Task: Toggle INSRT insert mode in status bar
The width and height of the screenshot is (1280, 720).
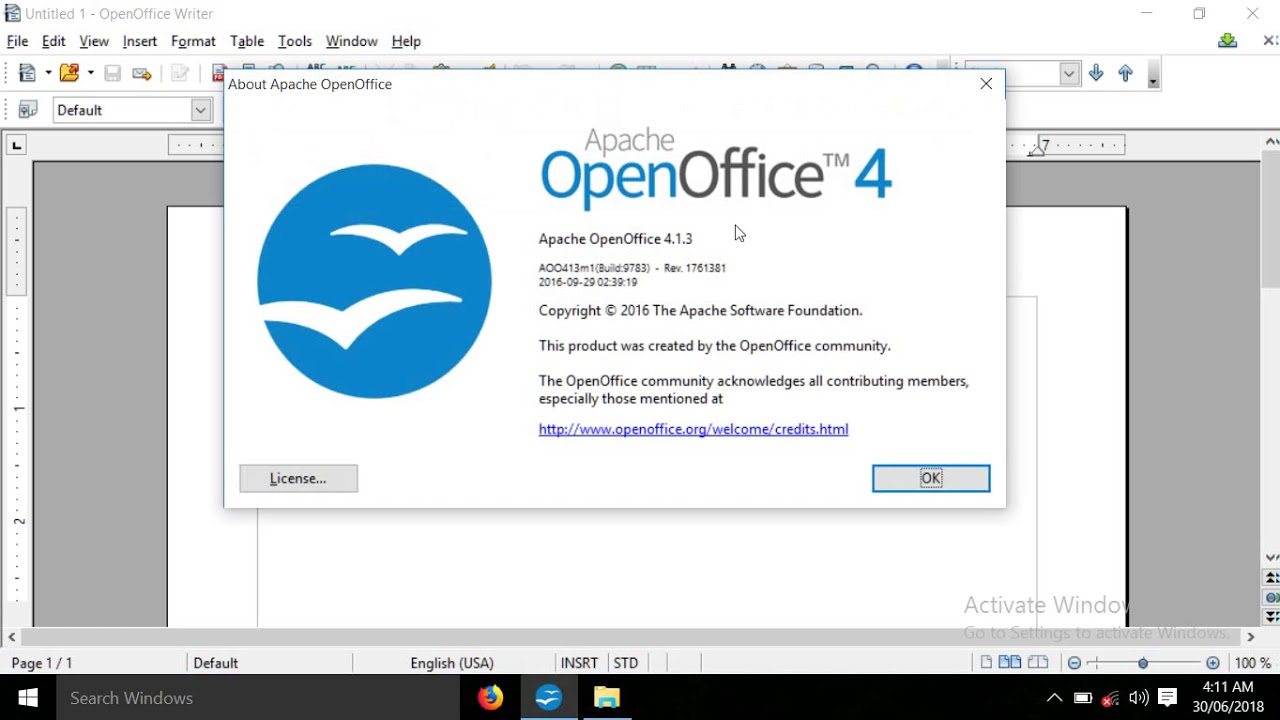Action: [x=579, y=663]
